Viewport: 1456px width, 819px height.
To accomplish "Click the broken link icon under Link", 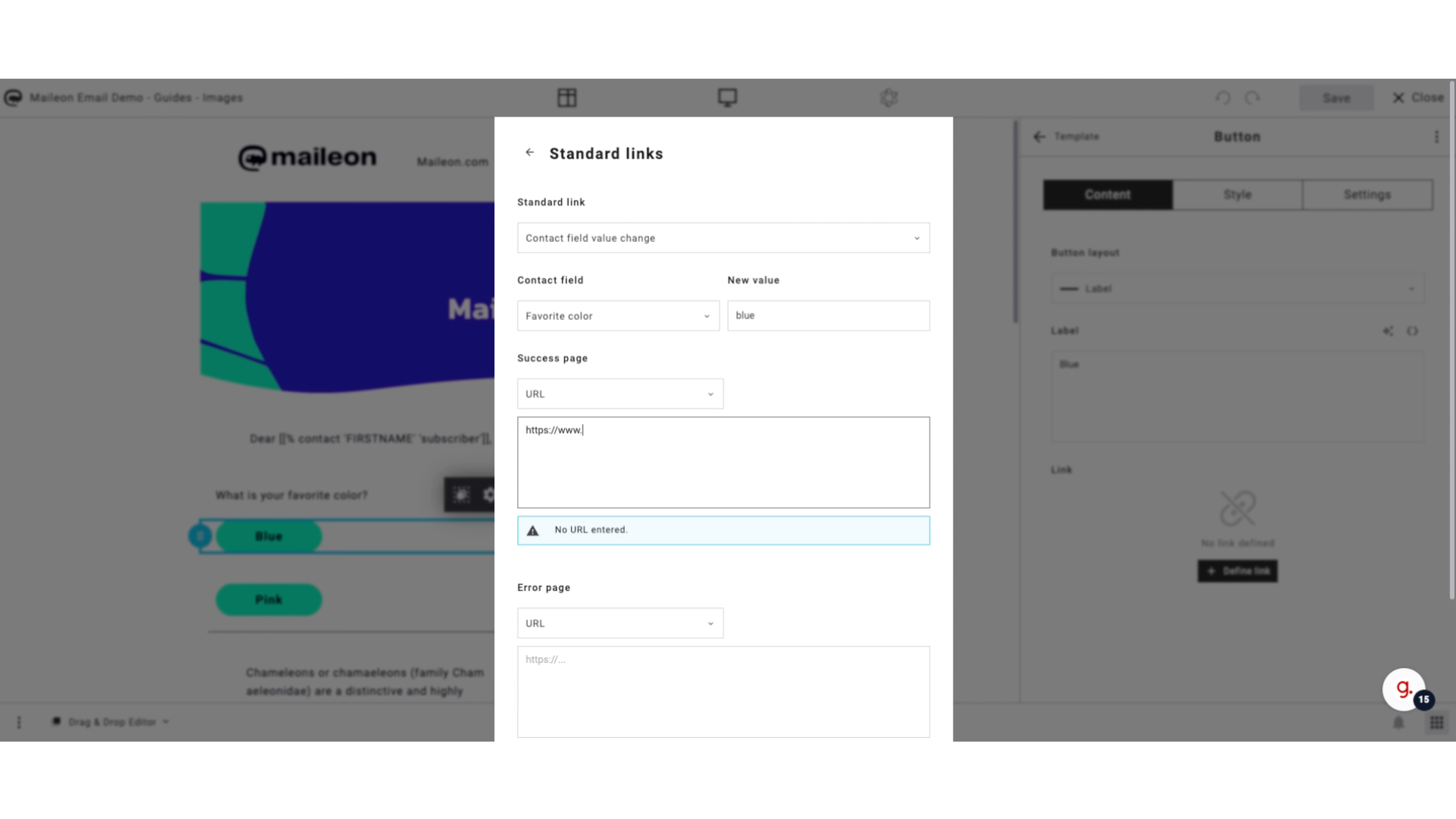I will (1238, 508).
